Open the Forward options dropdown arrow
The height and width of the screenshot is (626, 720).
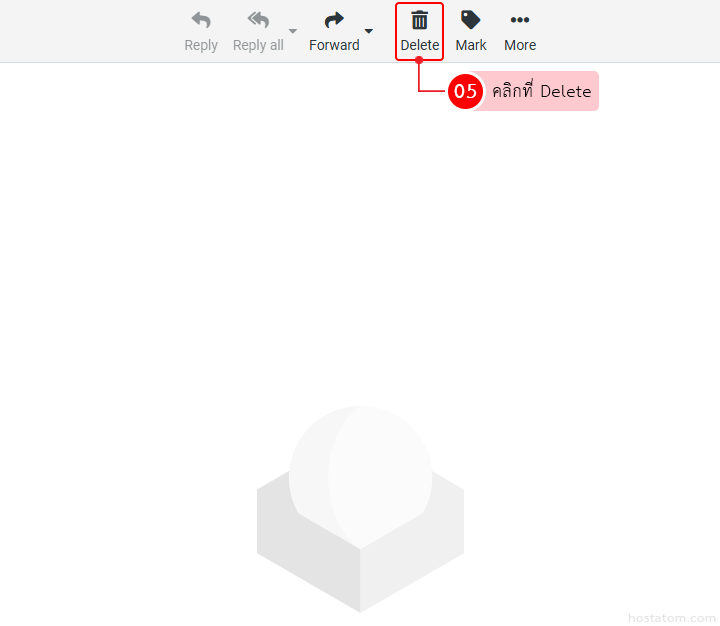pos(369,31)
